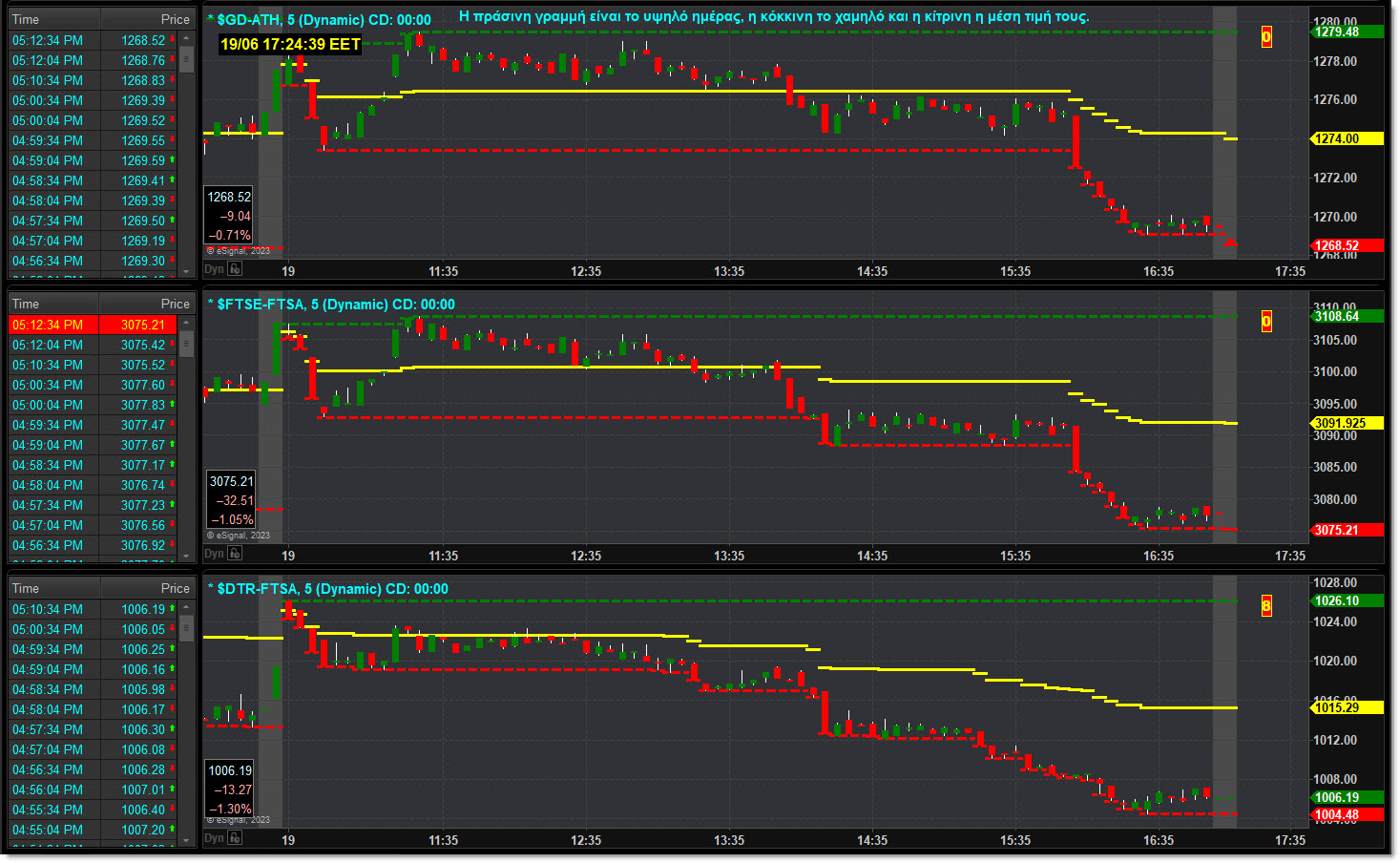Select the 05:00:04 PM row priced 3077.83
Screen dimensions: 1400x863
[94, 405]
